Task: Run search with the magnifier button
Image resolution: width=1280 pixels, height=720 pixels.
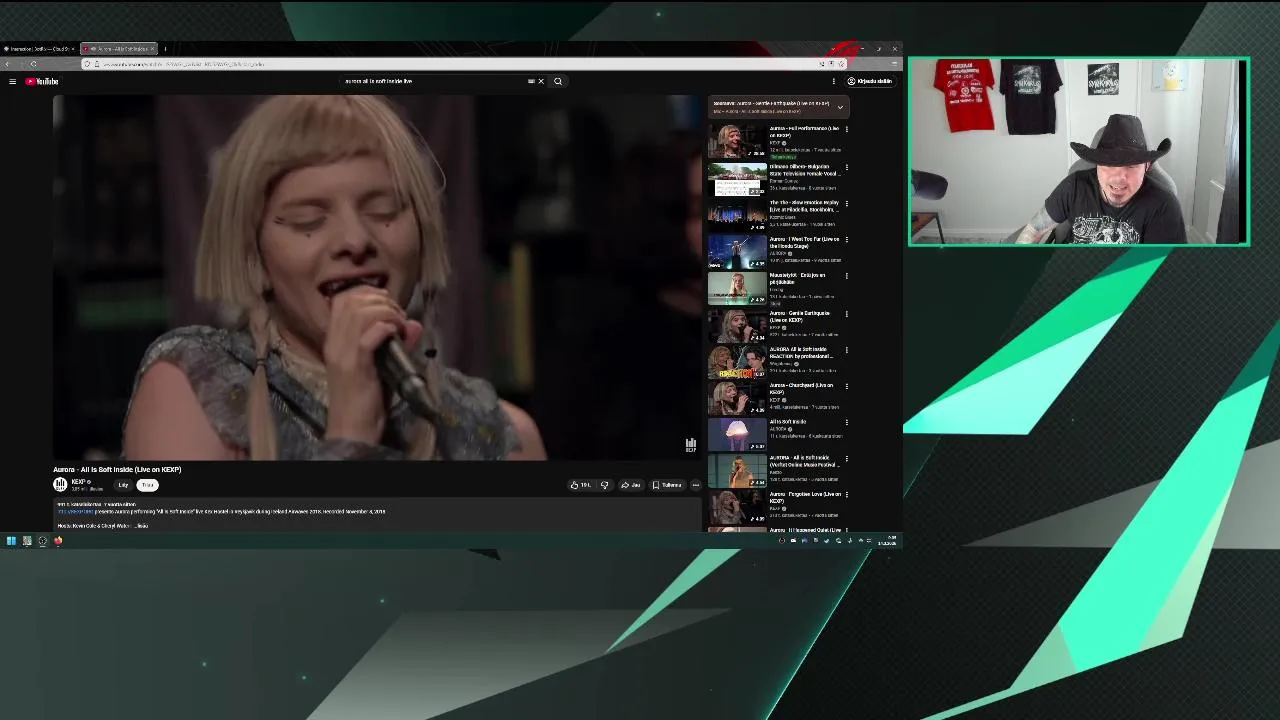Action: (558, 81)
